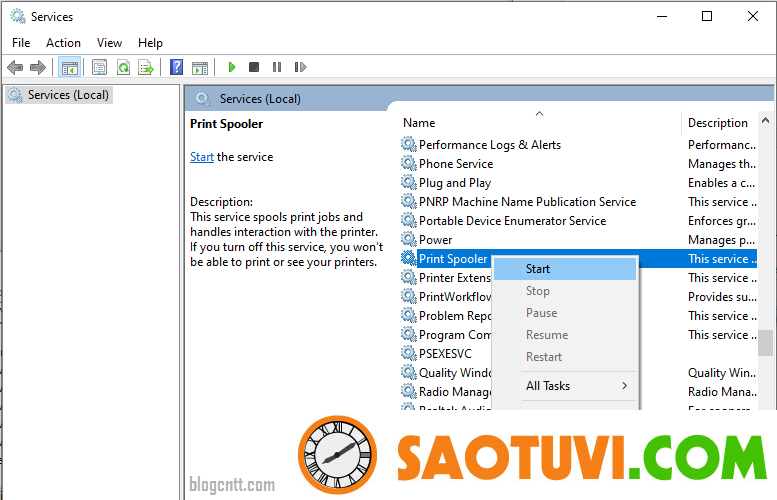Choose Start in the context menu
The height and width of the screenshot is (500, 777).
click(x=565, y=269)
